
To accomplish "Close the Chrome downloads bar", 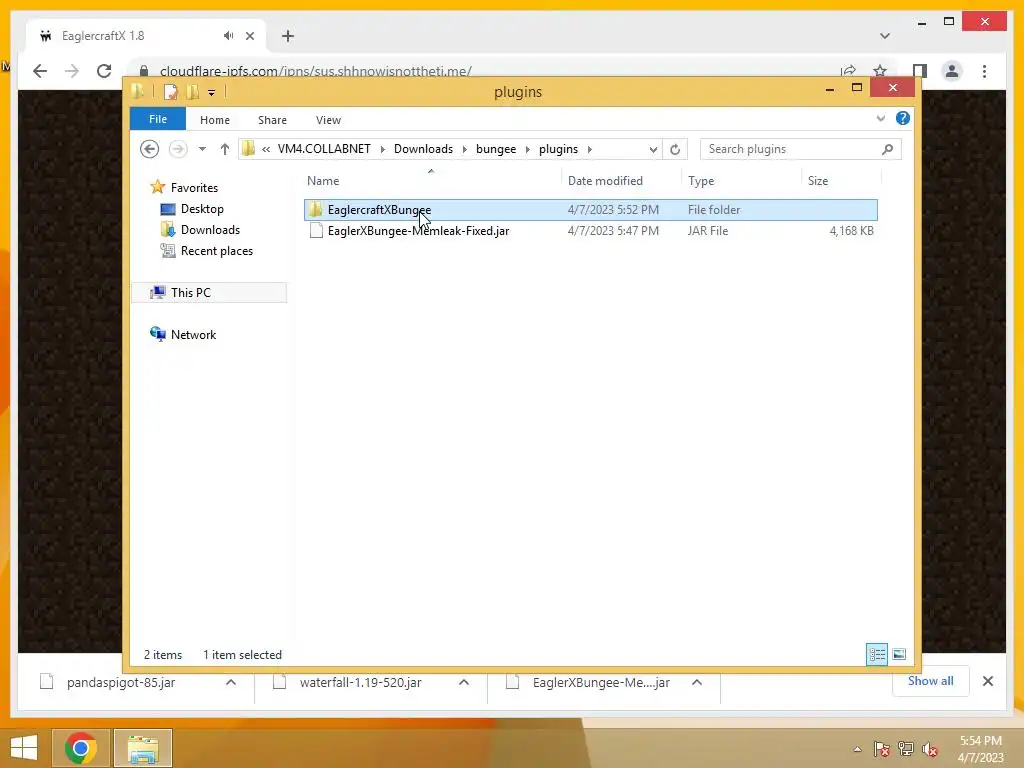I will click(x=987, y=681).
